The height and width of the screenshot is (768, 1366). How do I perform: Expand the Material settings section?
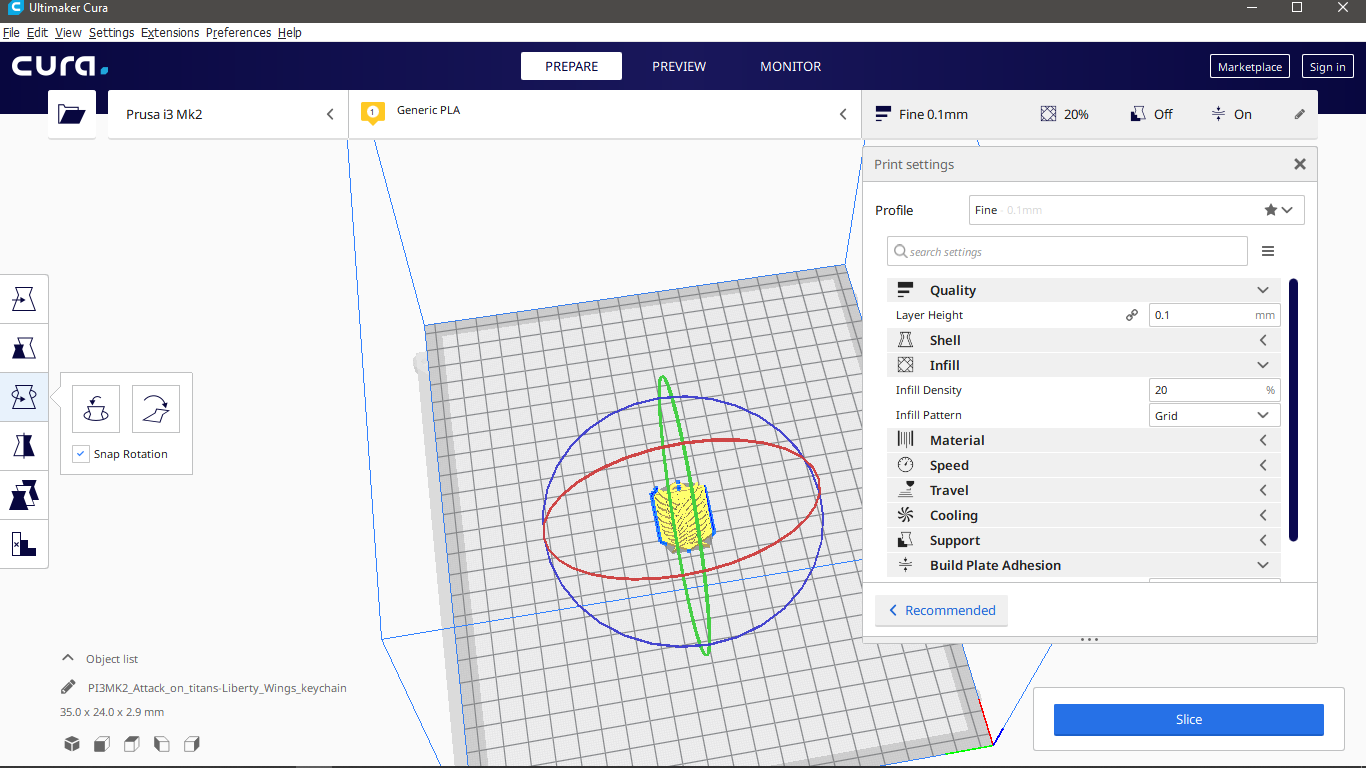pyautogui.click(x=1083, y=440)
